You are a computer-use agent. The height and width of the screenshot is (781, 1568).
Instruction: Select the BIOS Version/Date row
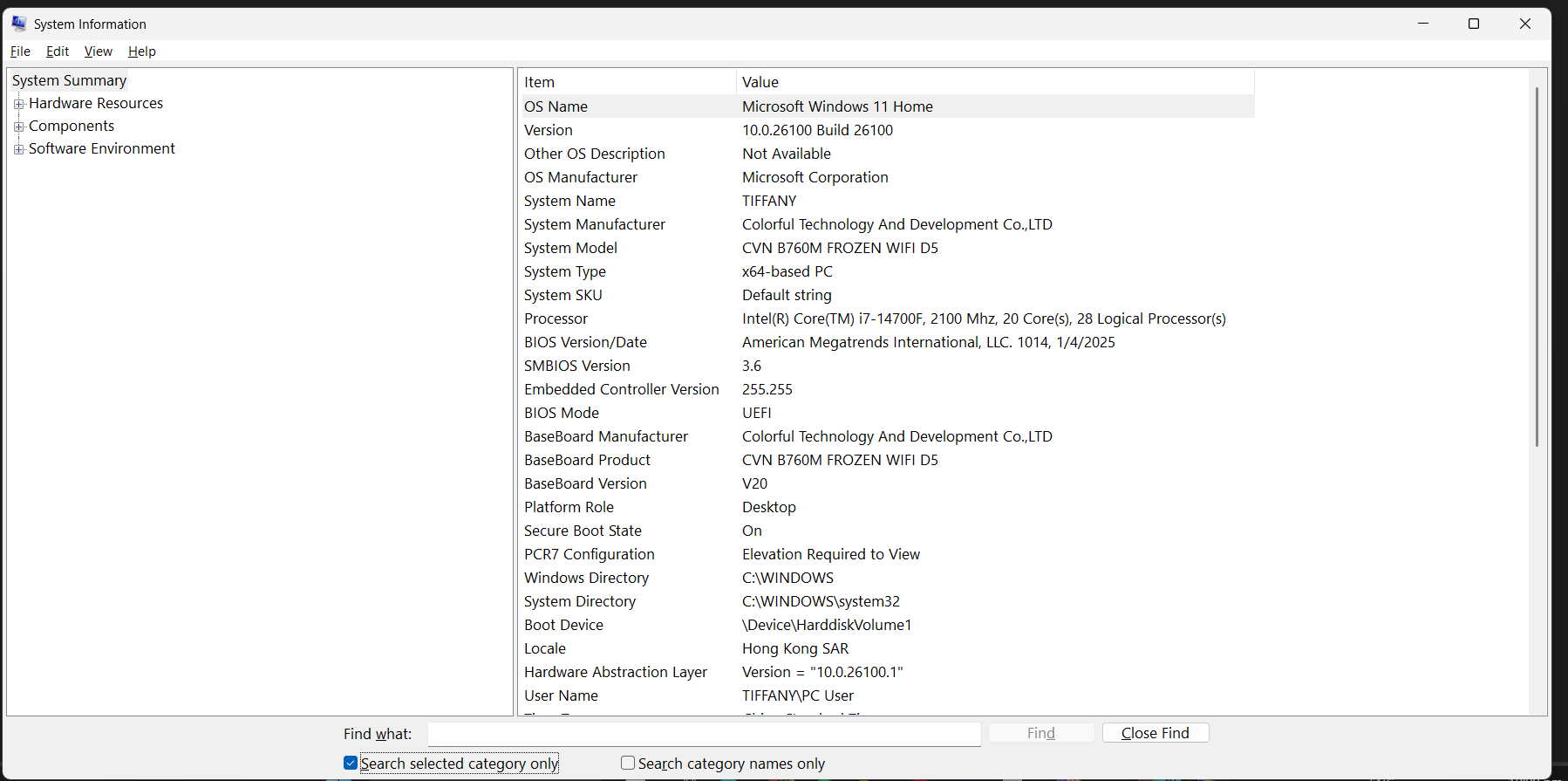(x=888, y=342)
